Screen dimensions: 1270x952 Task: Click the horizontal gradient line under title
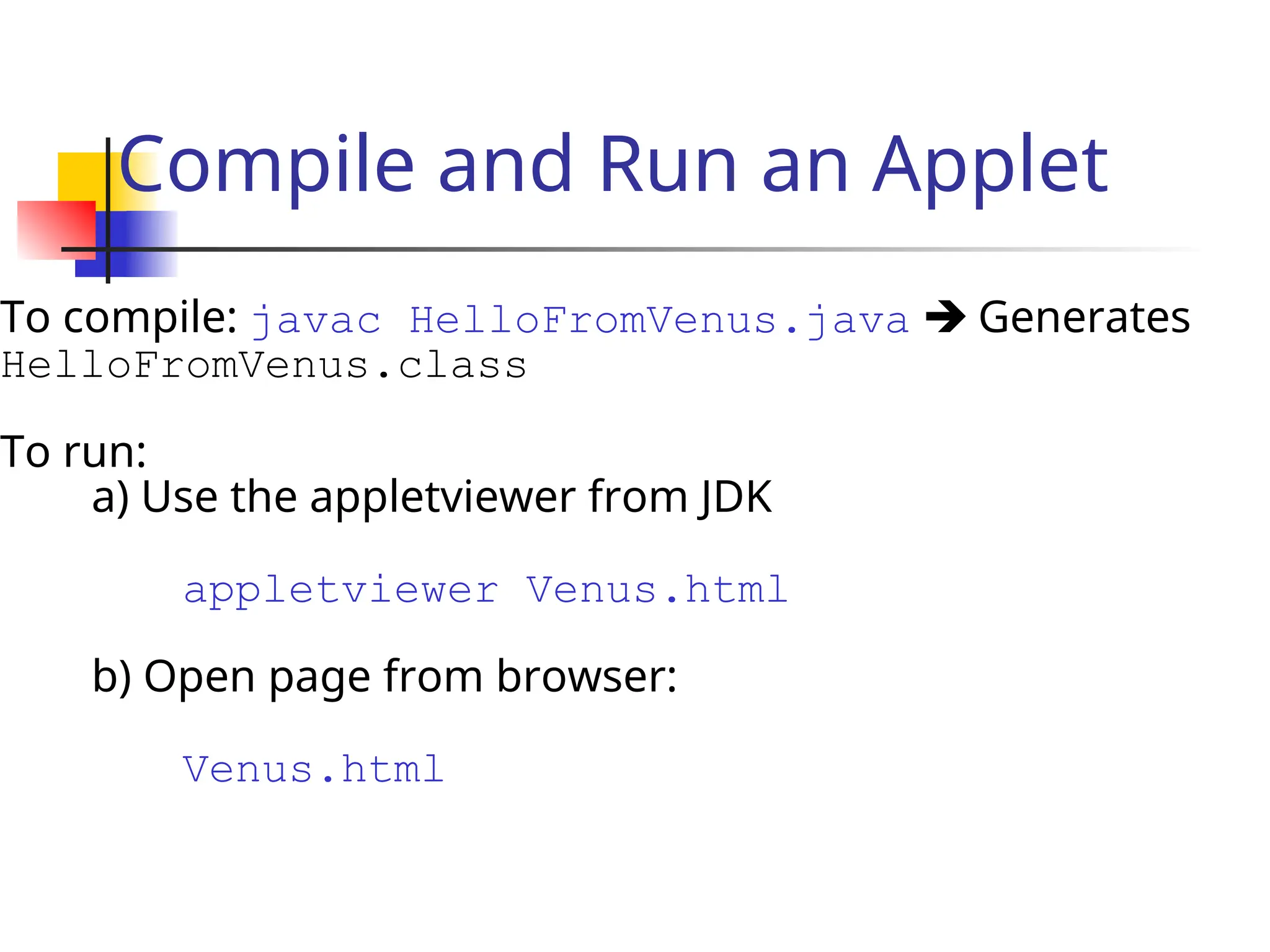coord(620,249)
